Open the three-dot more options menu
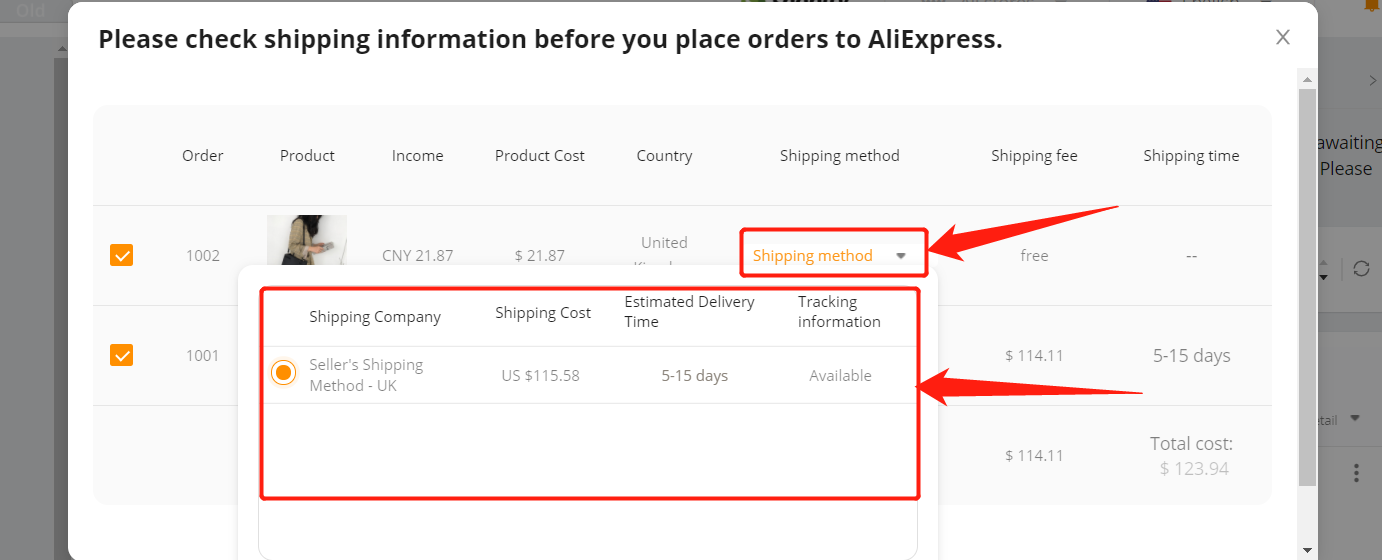 pos(1357,472)
